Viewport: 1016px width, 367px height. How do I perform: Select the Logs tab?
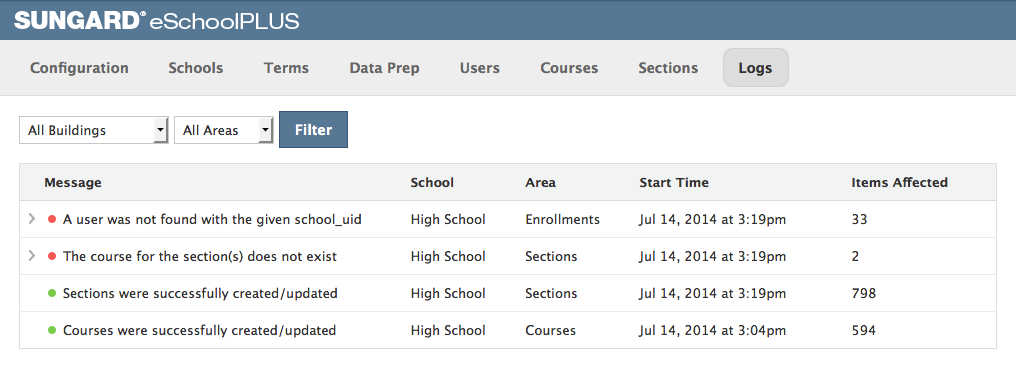coord(756,67)
